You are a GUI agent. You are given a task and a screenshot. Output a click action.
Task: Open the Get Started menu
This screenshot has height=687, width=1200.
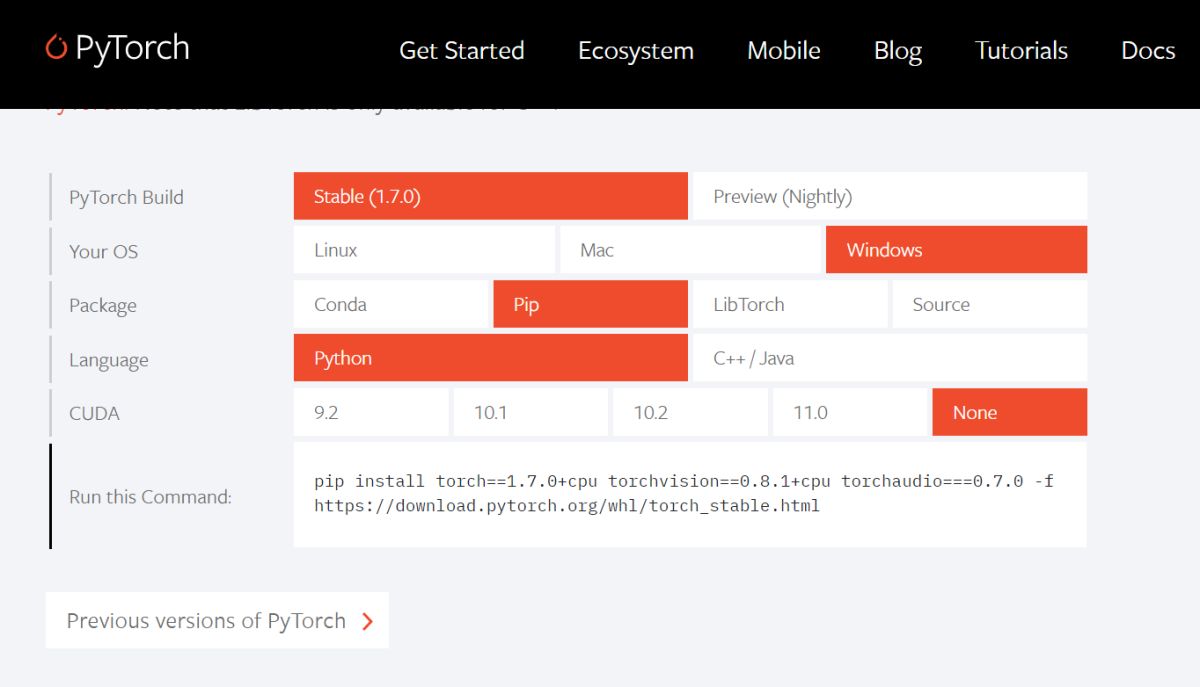click(461, 51)
